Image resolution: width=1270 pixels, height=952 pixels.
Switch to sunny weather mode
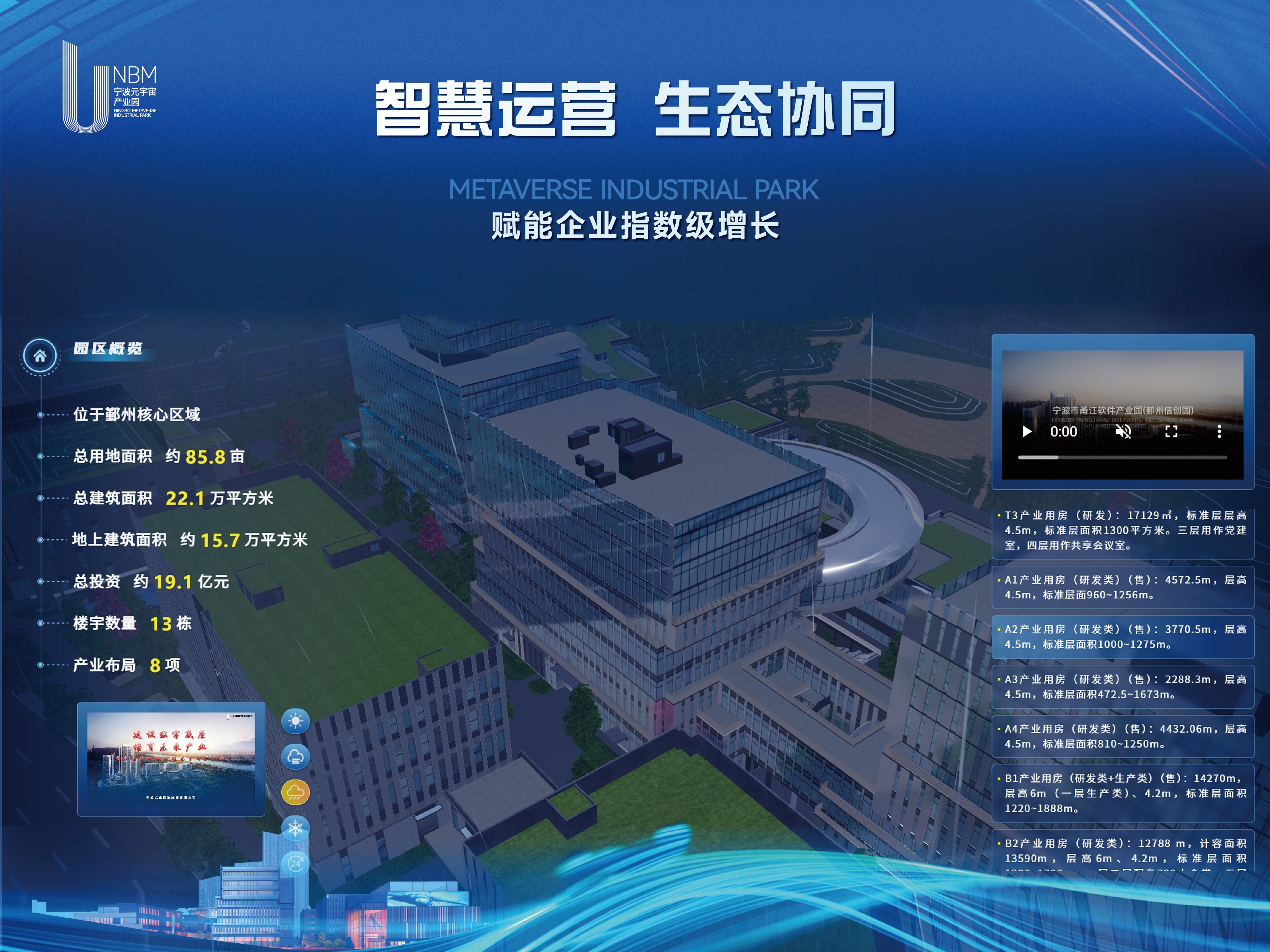click(295, 721)
